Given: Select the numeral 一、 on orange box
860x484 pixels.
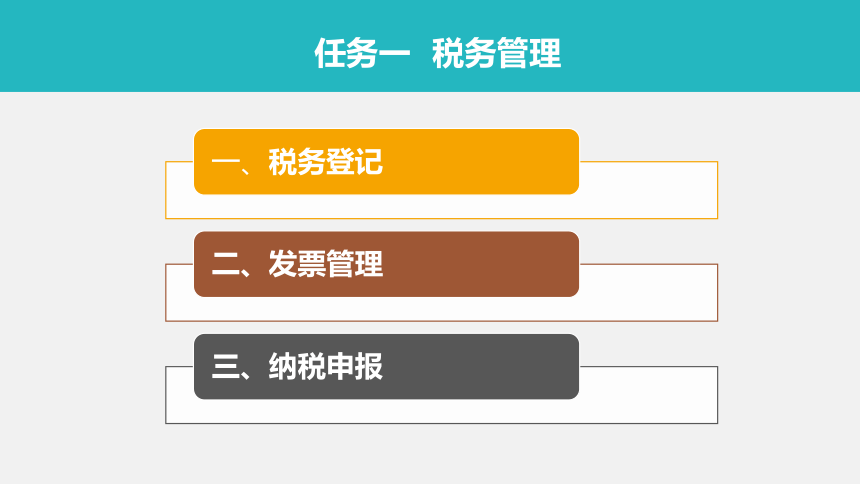Looking at the screenshot, I should coord(231,164).
